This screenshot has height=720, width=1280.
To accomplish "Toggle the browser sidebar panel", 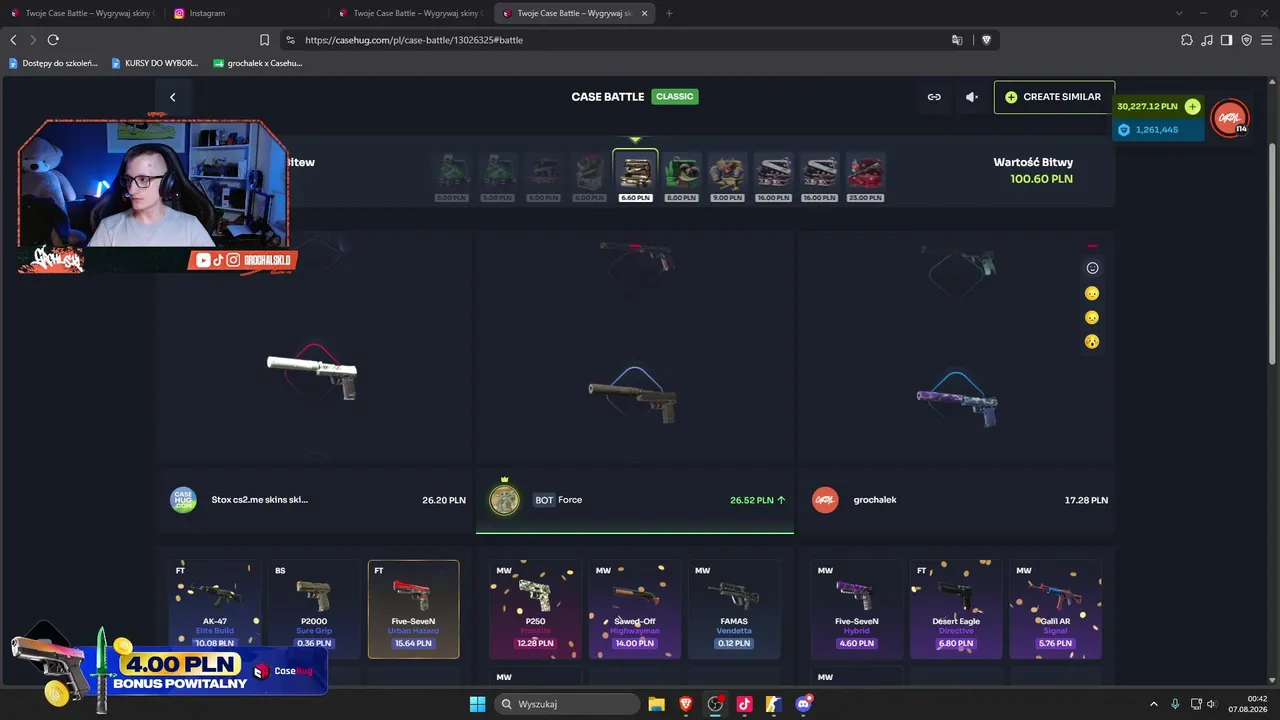I will point(1227,40).
